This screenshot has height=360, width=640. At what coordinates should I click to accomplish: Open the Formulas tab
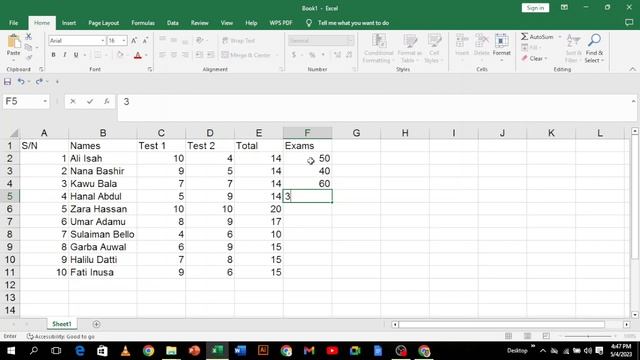click(x=143, y=23)
